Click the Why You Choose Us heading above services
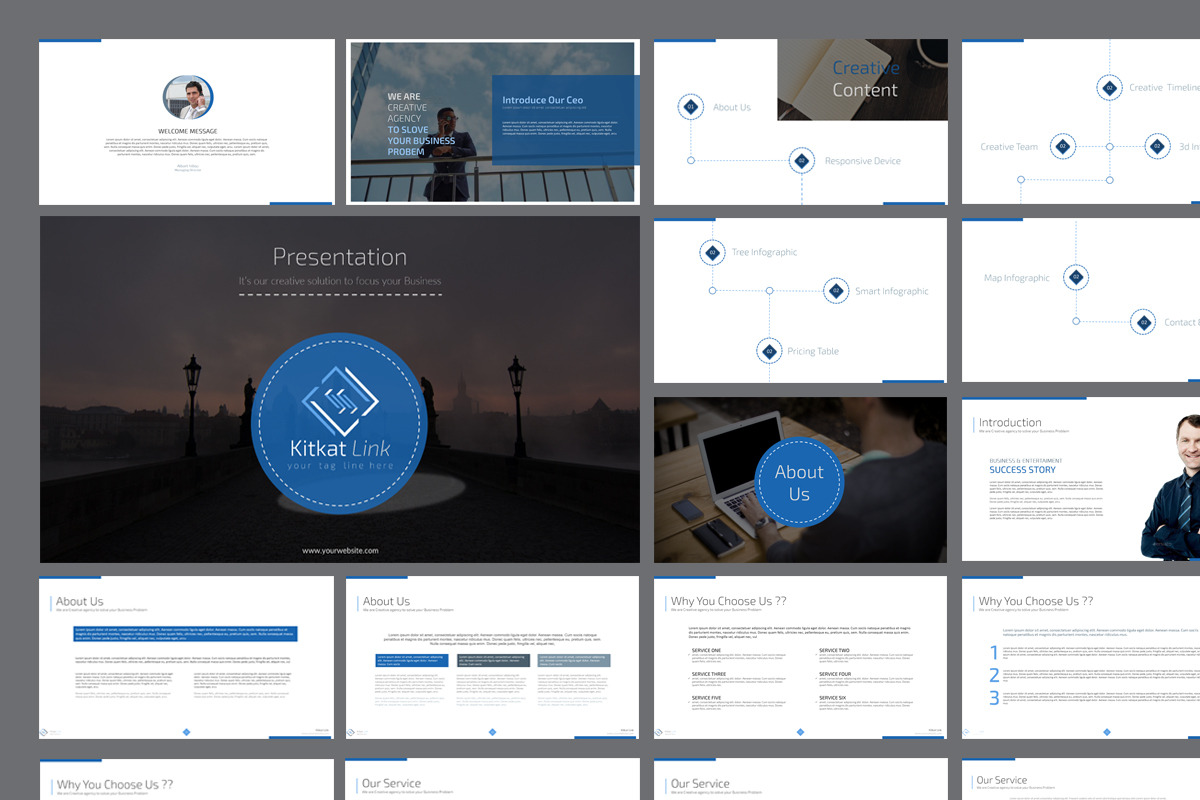 728,601
